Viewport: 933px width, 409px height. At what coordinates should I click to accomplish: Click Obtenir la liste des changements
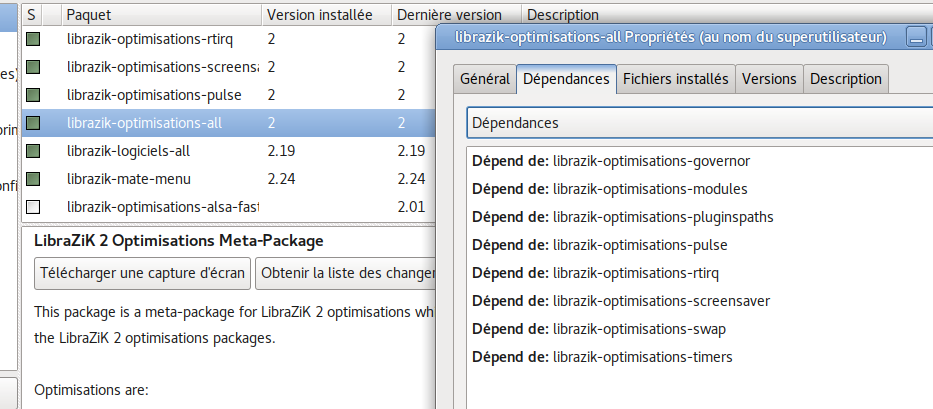[x=346, y=272]
